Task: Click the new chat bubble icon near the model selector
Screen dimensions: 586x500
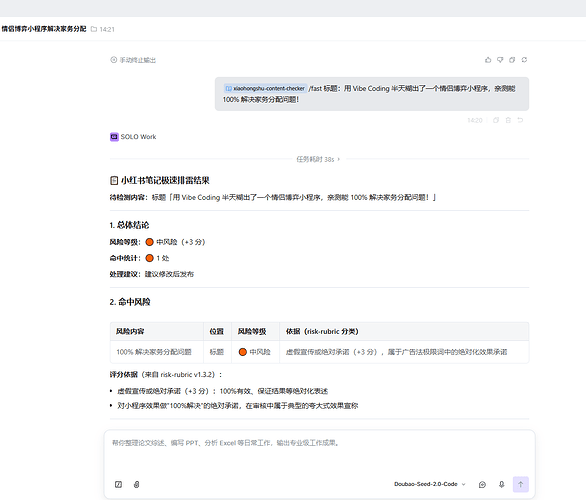Action: 482,484
